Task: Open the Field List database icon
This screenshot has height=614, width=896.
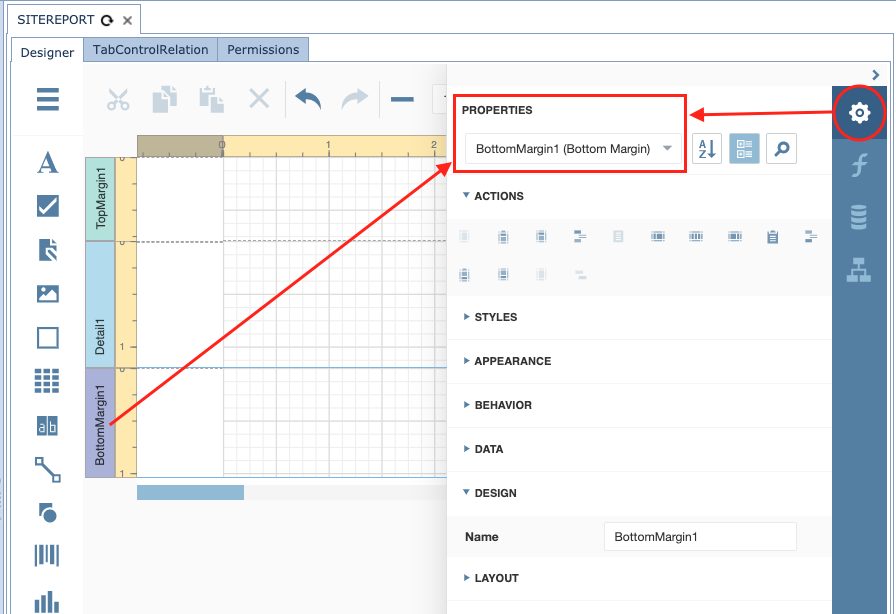Action: click(x=858, y=217)
